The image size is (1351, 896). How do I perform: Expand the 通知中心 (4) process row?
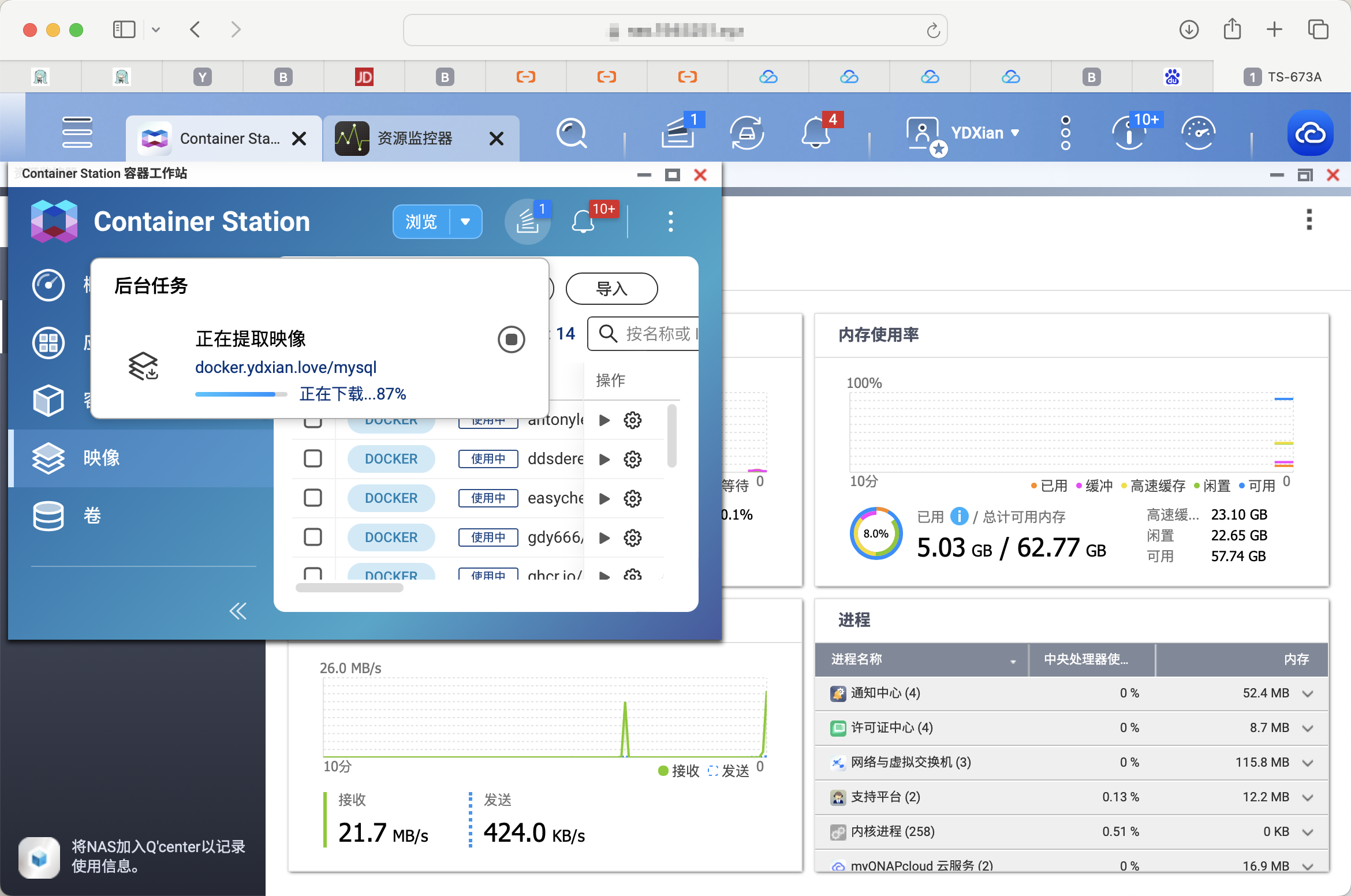(x=1308, y=694)
